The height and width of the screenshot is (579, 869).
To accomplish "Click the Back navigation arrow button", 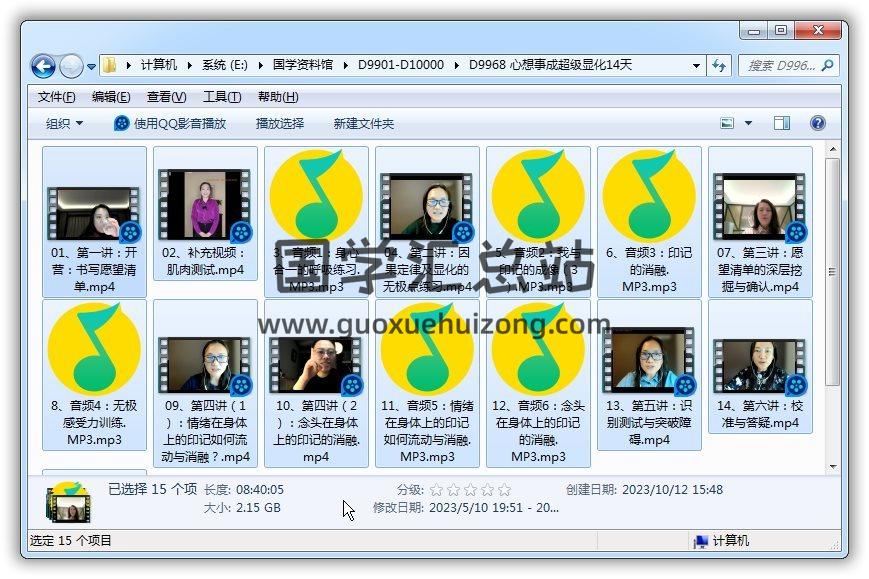I will pos(43,66).
